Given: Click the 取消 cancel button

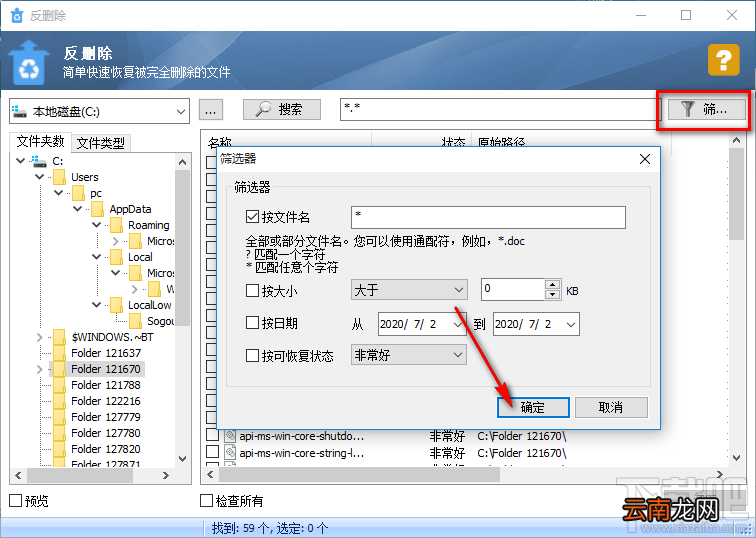Looking at the screenshot, I should point(611,407).
